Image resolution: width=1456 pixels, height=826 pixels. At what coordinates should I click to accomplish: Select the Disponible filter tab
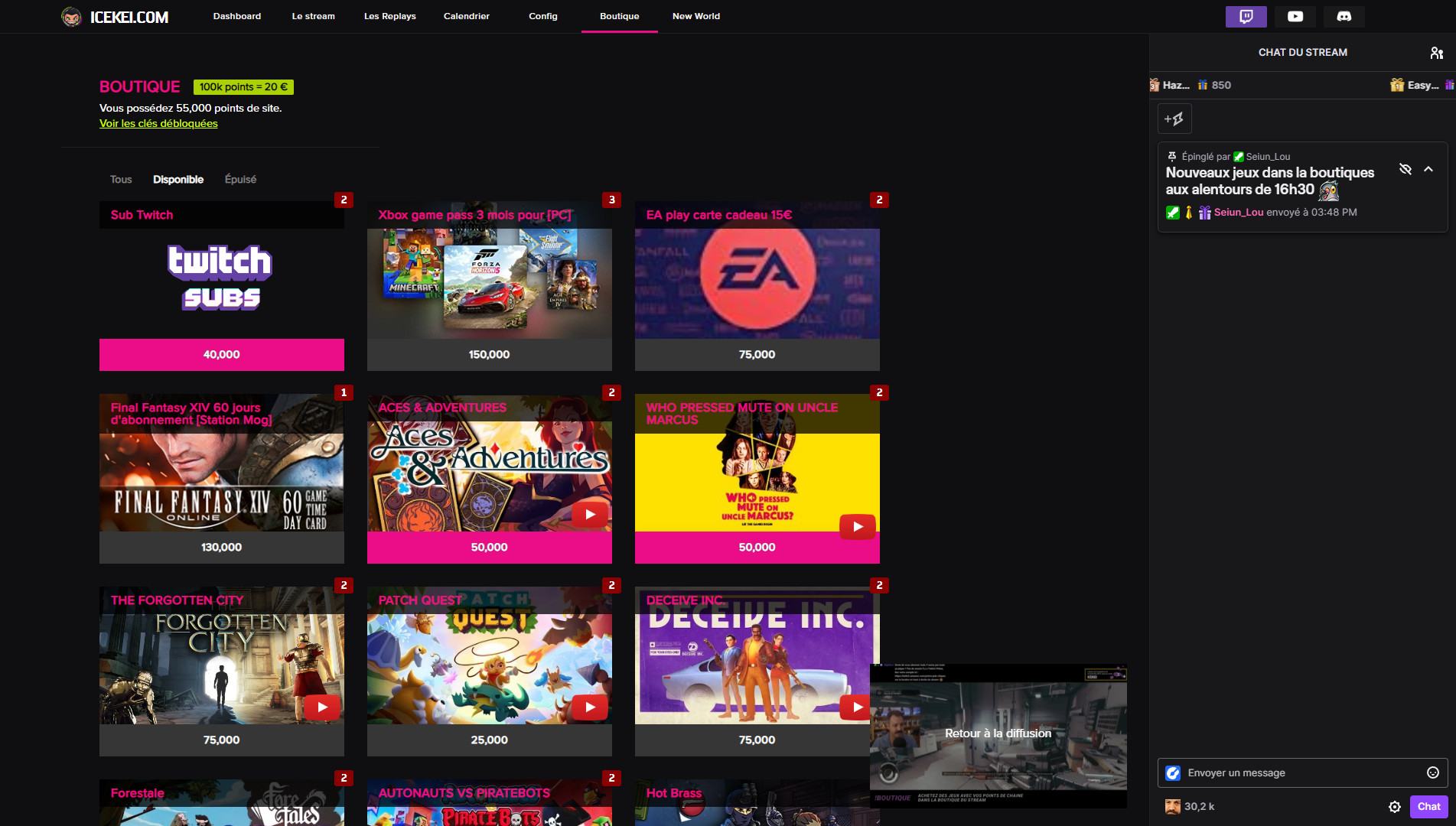click(178, 180)
